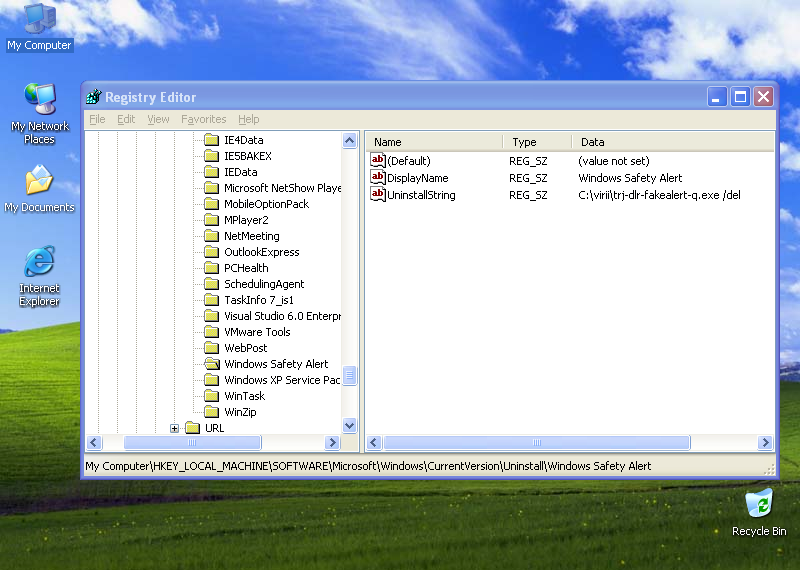The image size is (800, 570).
Task: Click the 'Windows Safety Alert' data cell
Action: (630, 178)
